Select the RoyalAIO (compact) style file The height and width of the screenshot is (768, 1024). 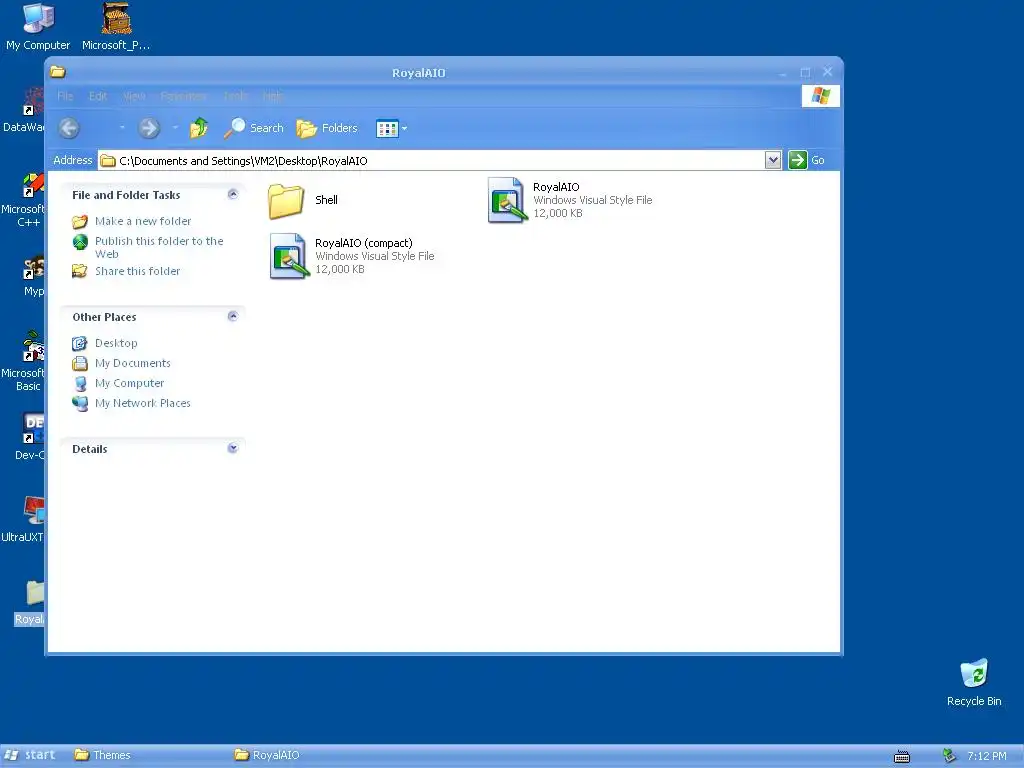(352, 256)
